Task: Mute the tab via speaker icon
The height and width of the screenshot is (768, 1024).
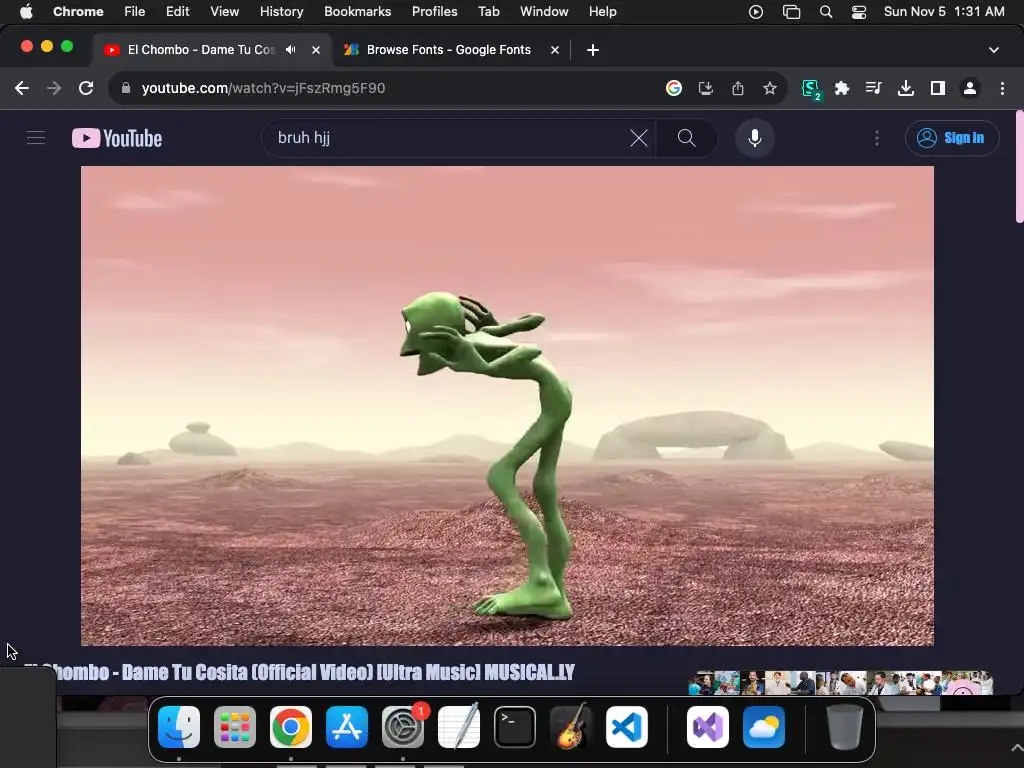Action: [291, 50]
